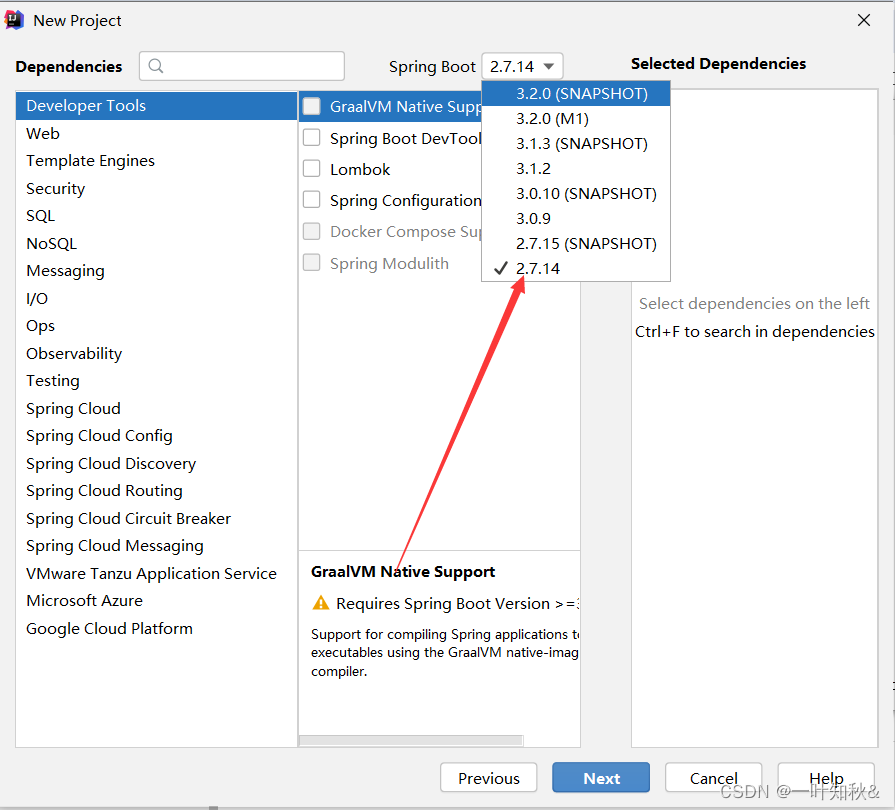Select version 3.2.0 (SNAPSHOT)
895x810 pixels.
click(576, 94)
